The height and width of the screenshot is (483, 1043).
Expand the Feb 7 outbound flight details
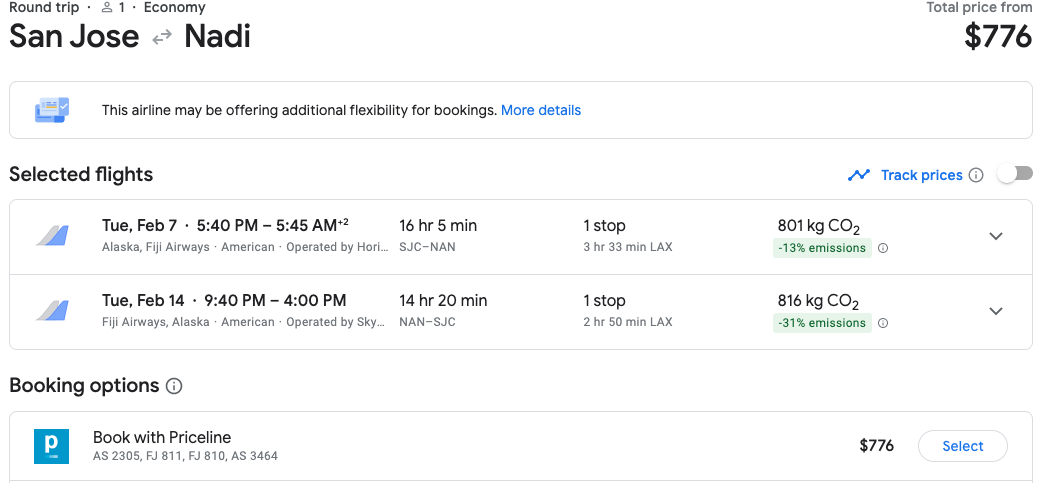click(x=995, y=236)
